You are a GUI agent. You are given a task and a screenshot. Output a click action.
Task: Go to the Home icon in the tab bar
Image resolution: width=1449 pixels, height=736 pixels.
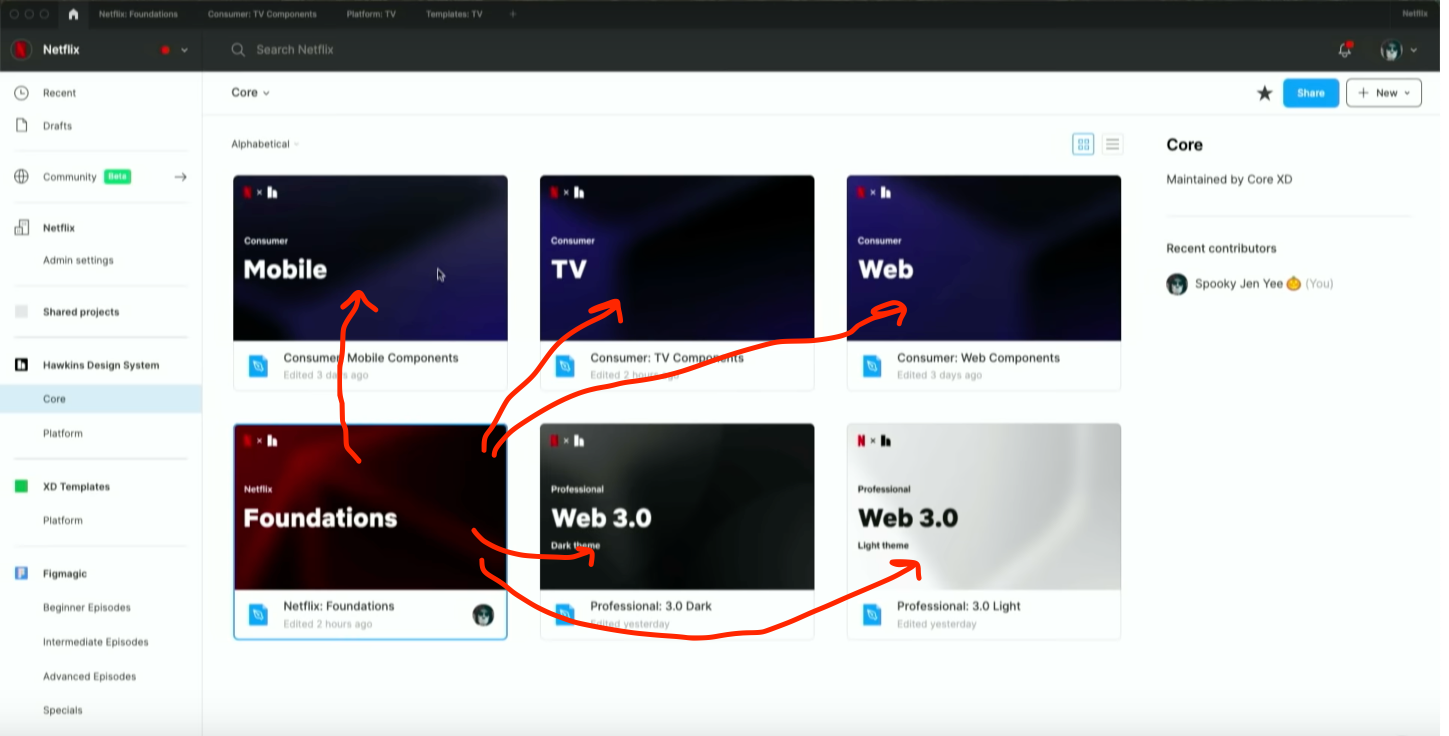pyautogui.click(x=73, y=14)
